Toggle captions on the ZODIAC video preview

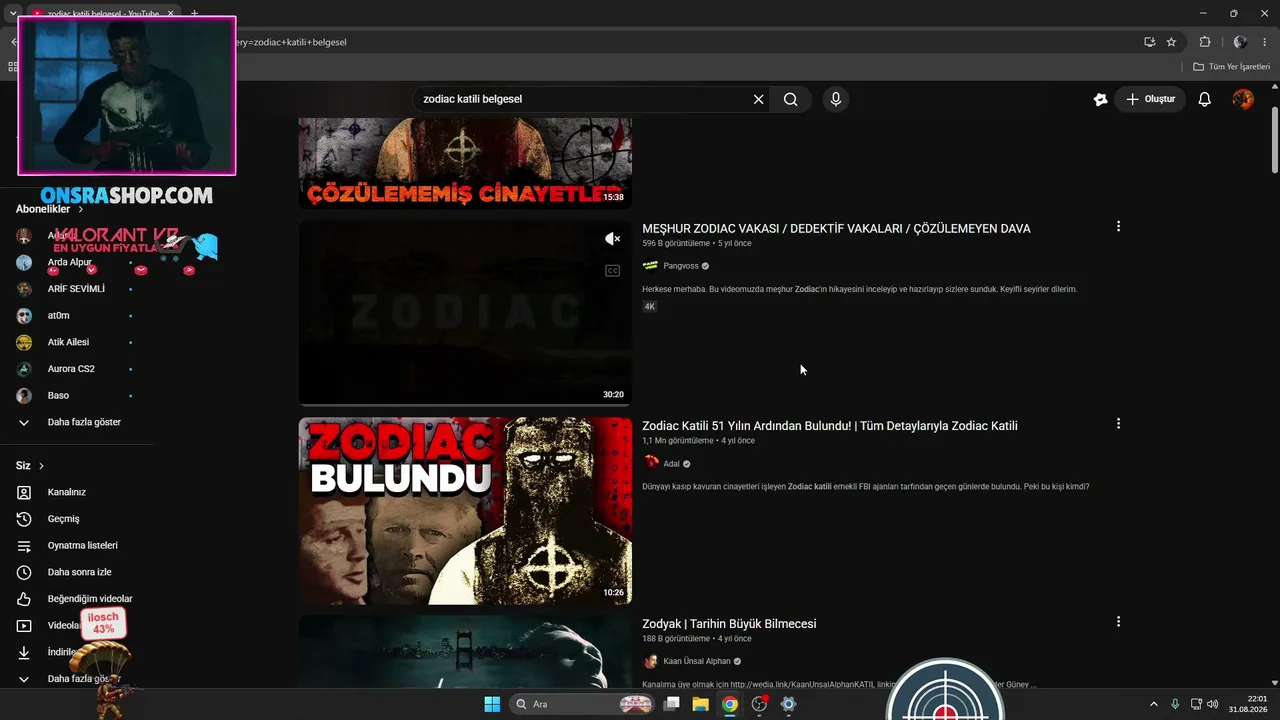pos(612,270)
